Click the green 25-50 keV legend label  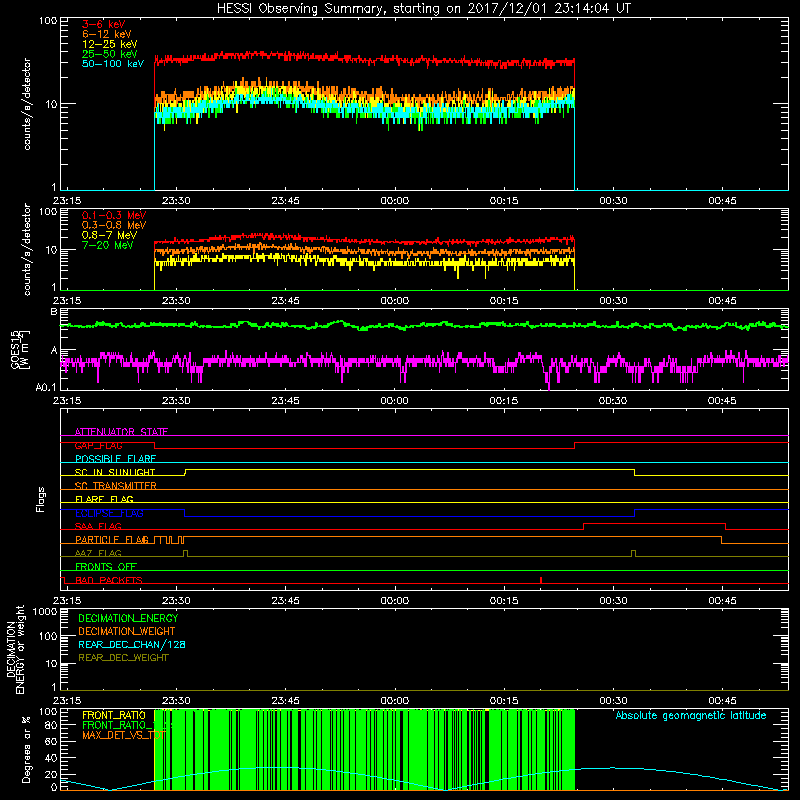(x=109, y=54)
